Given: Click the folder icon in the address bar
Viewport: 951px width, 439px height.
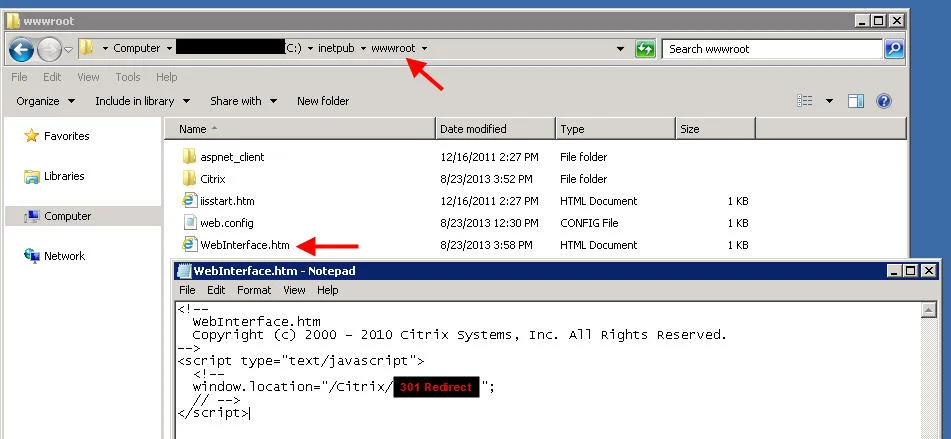Looking at the screenshot, I should tap(87, 48).
